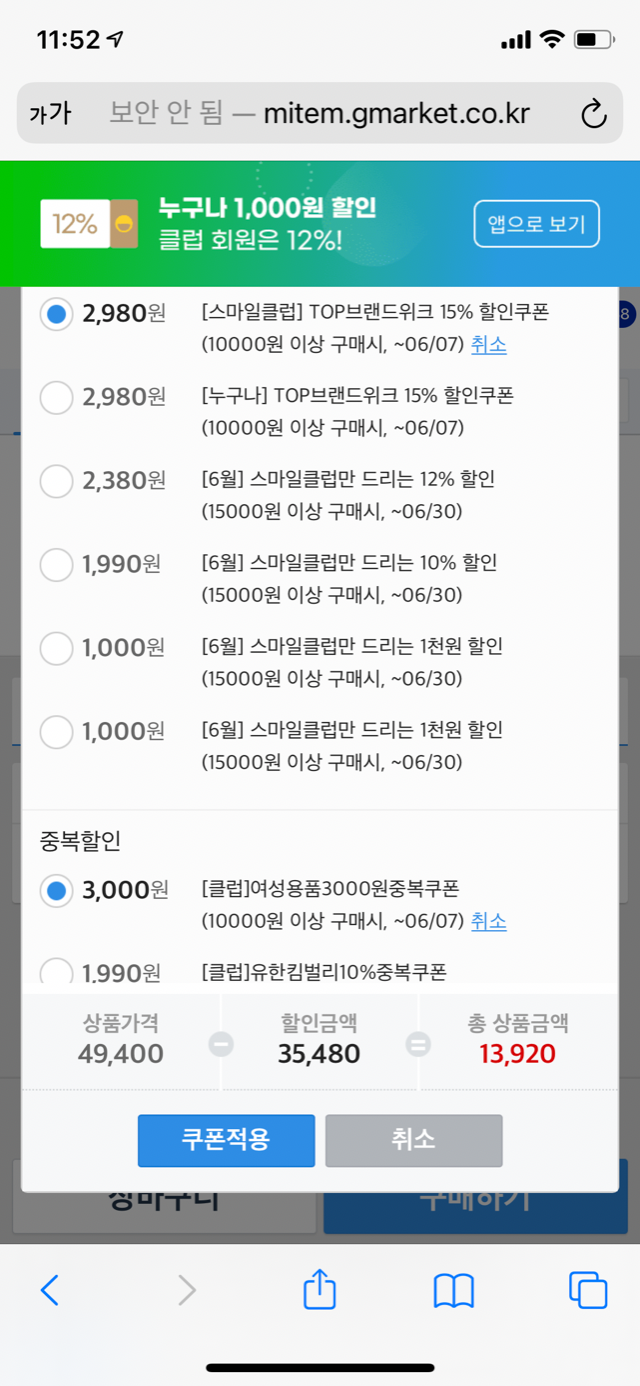Select the 2,380원 12% 스마일클럽 coupon radio
640x1386 pixels.
point(56,481)
